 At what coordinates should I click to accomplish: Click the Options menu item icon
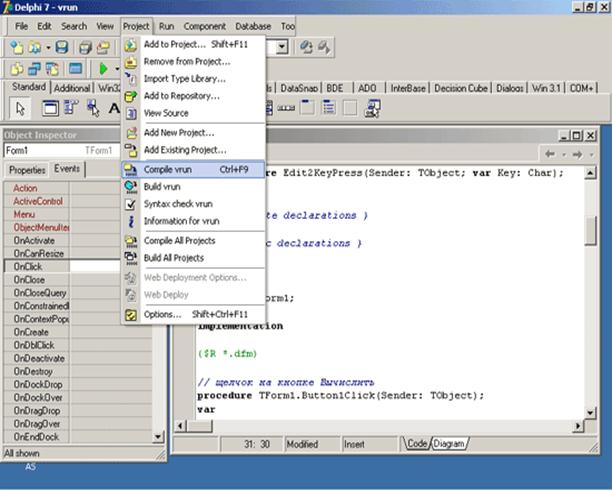131,315
